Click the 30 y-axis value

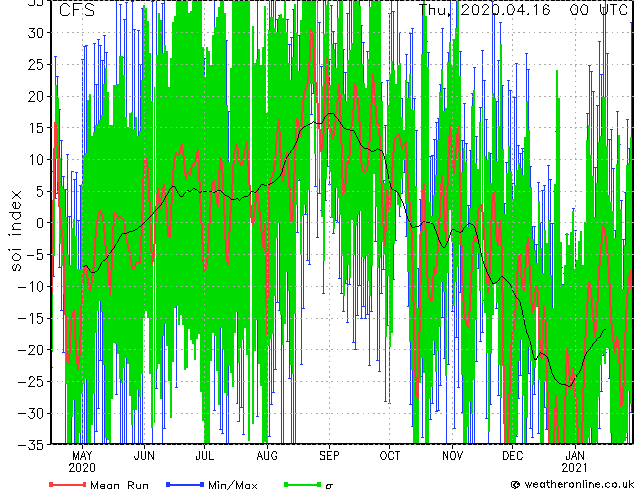[x=37, y=33]
